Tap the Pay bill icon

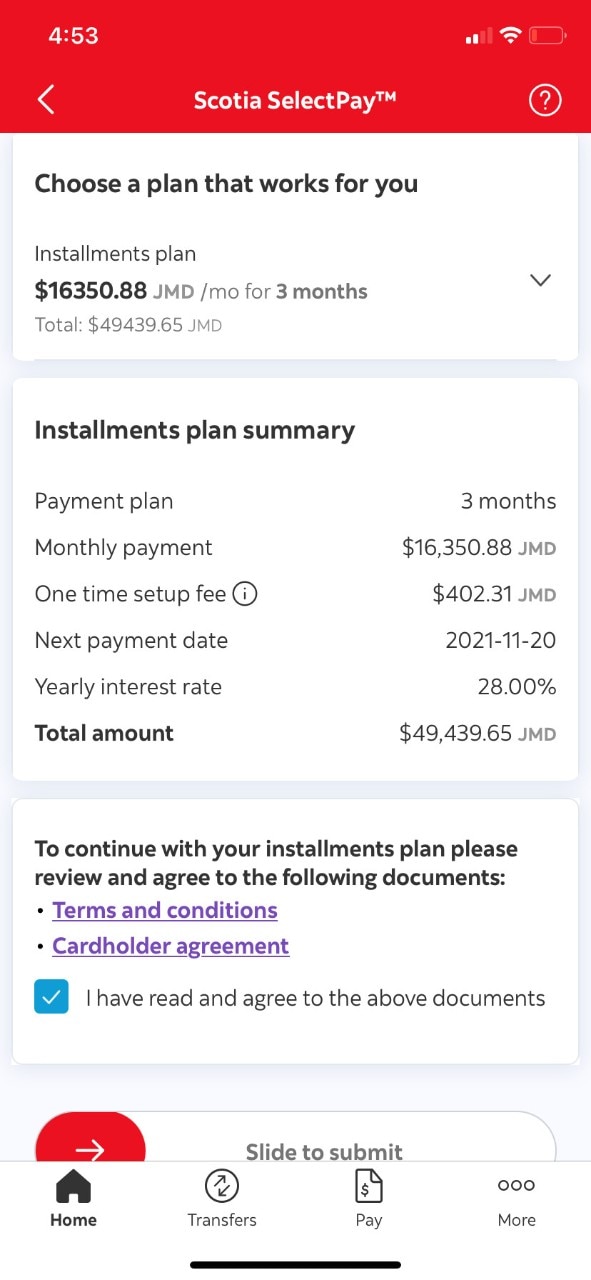(x=369, y=1187)
